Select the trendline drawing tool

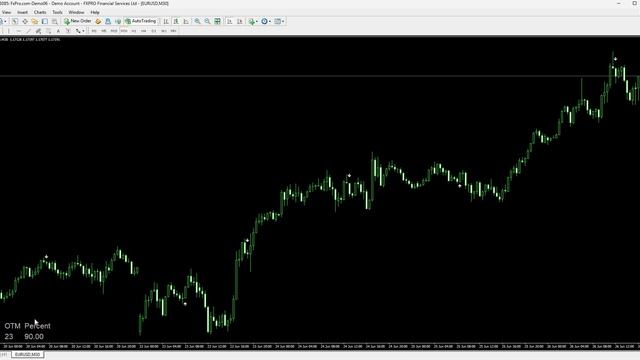pyautogui.click(x=29, y=31)
